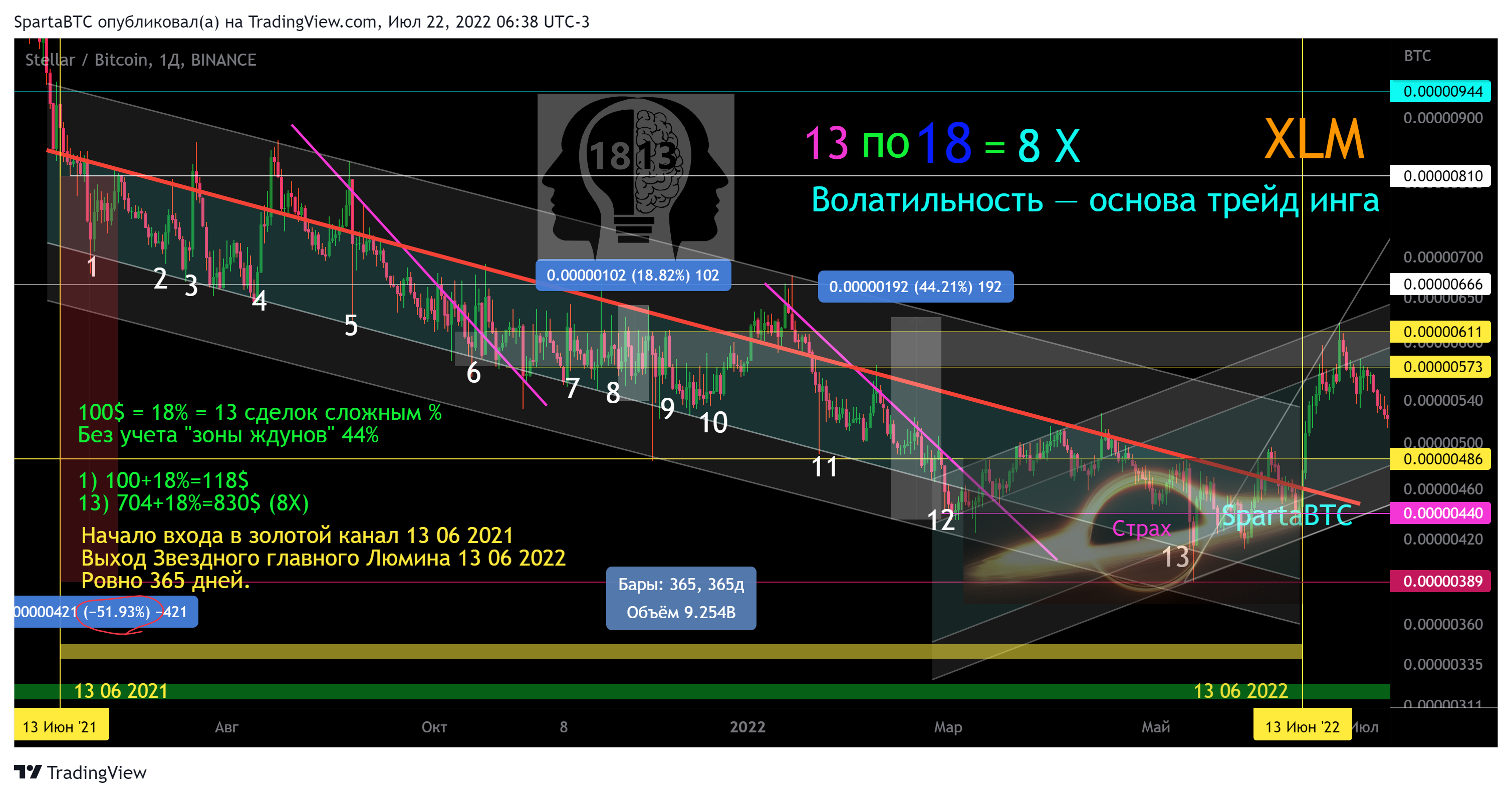1512x797 pixels.
Task: Click the Выход Звездного главного Люмина line
Action: [324, 558]
